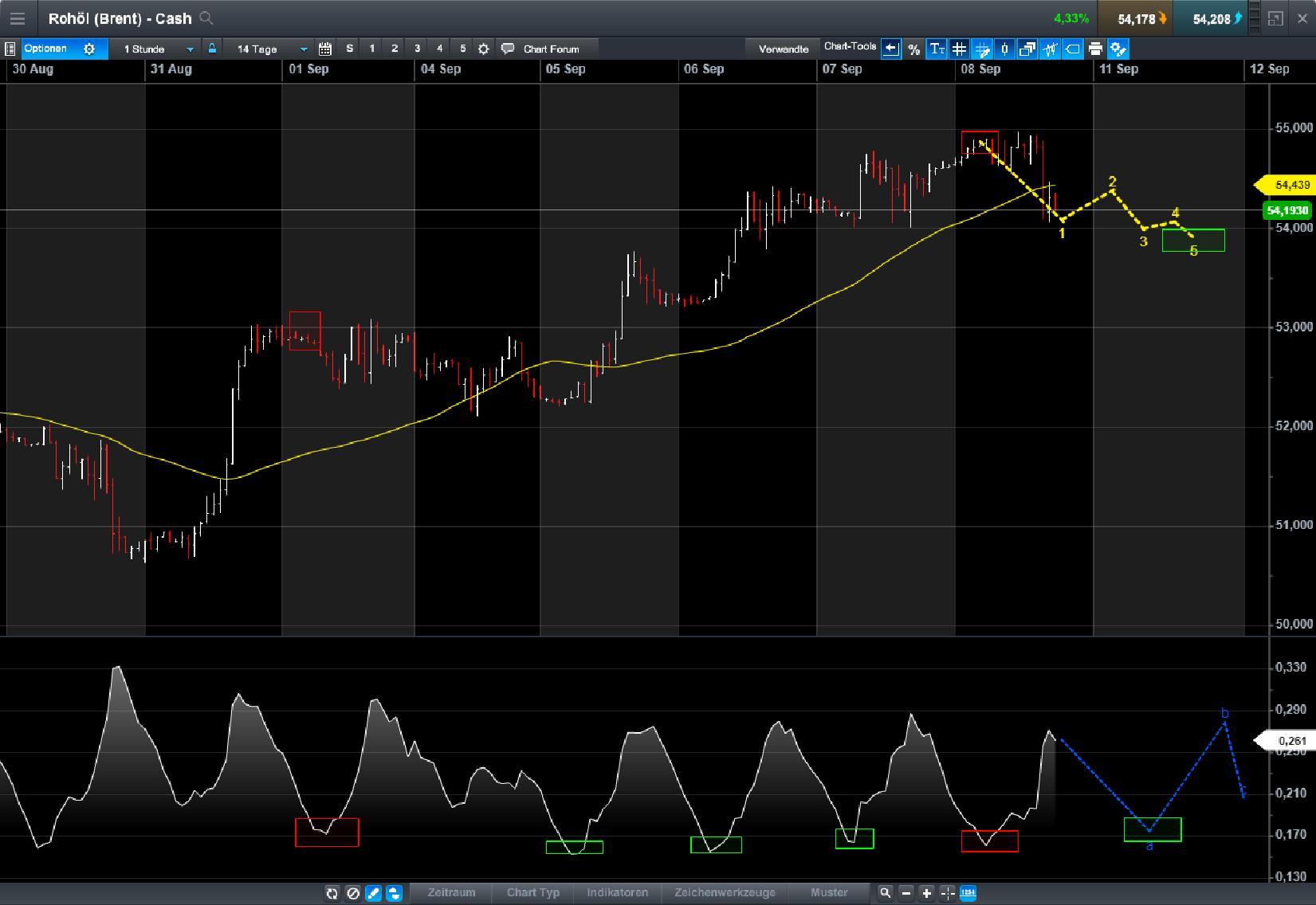Open the Indikatoren menu

pos(618,893)
